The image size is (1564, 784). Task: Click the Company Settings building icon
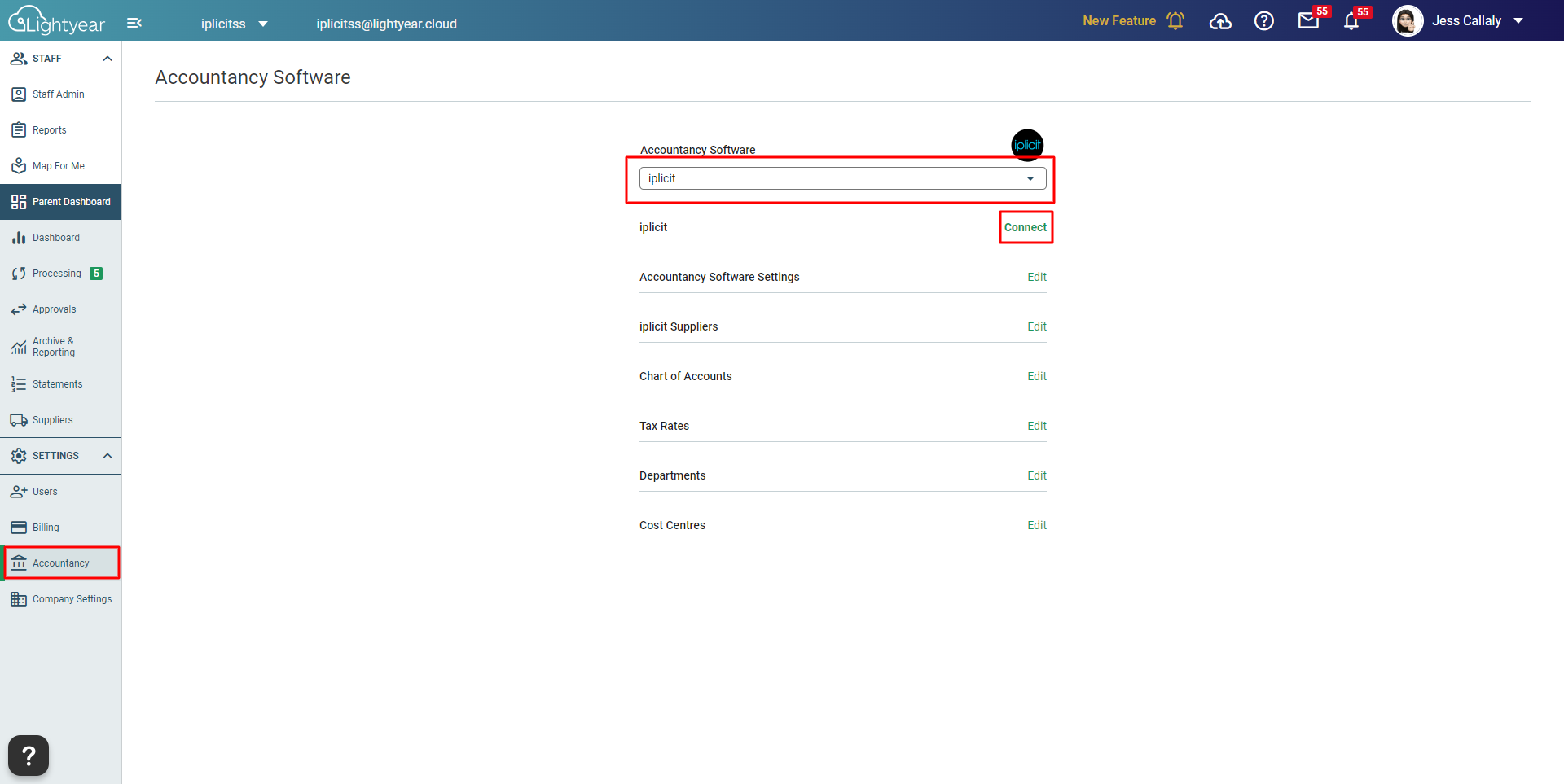click(19, 599)
